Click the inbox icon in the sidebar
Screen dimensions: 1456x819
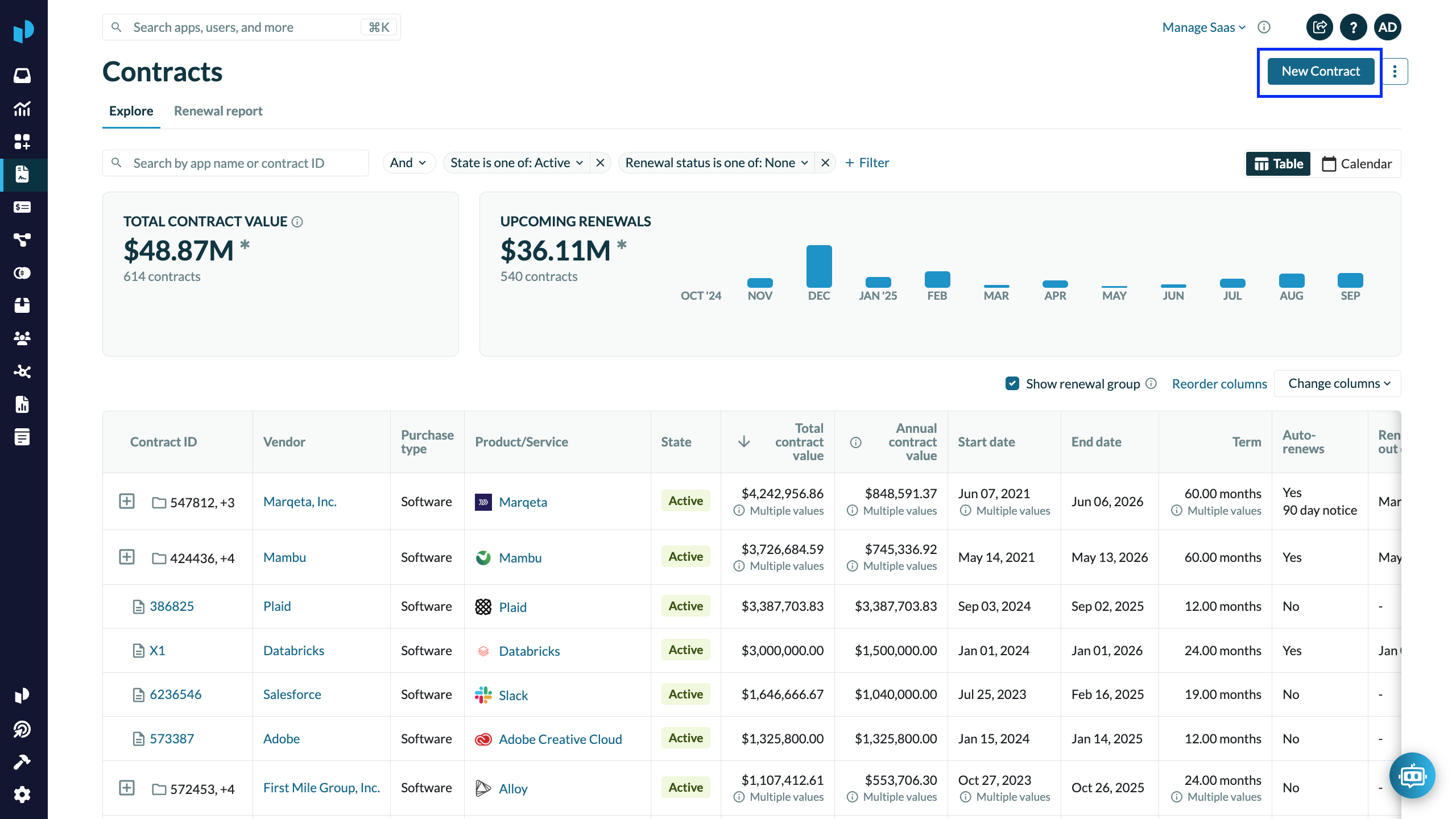tap(22, 75)
